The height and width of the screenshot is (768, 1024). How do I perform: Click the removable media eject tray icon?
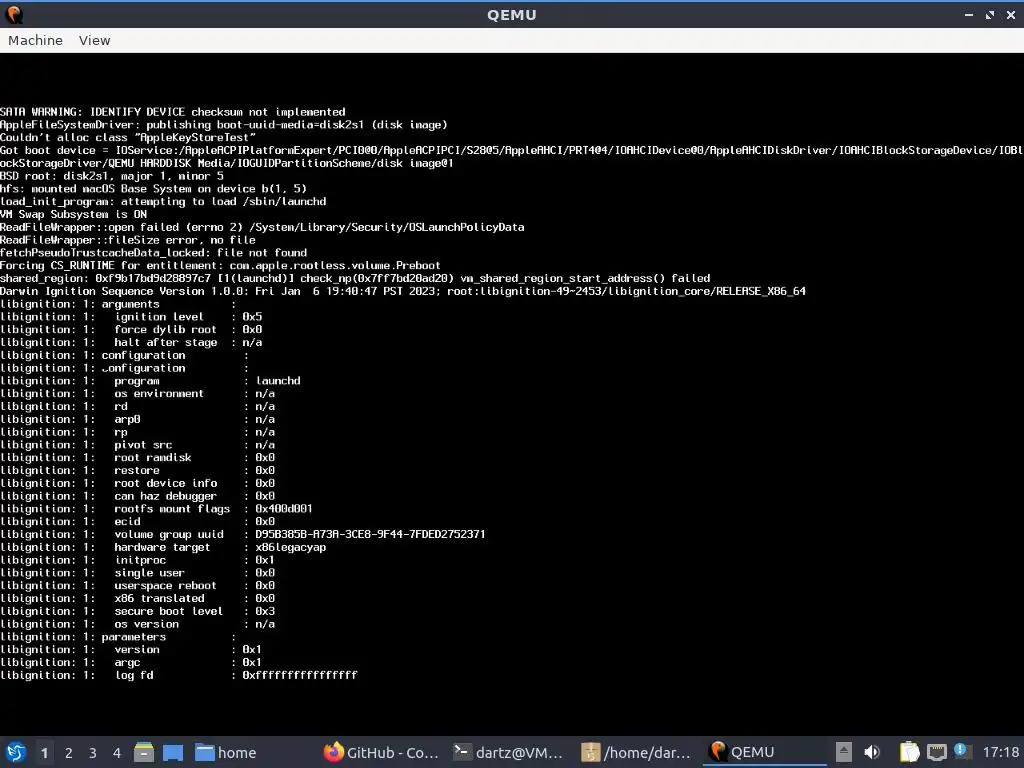(844, 752)
